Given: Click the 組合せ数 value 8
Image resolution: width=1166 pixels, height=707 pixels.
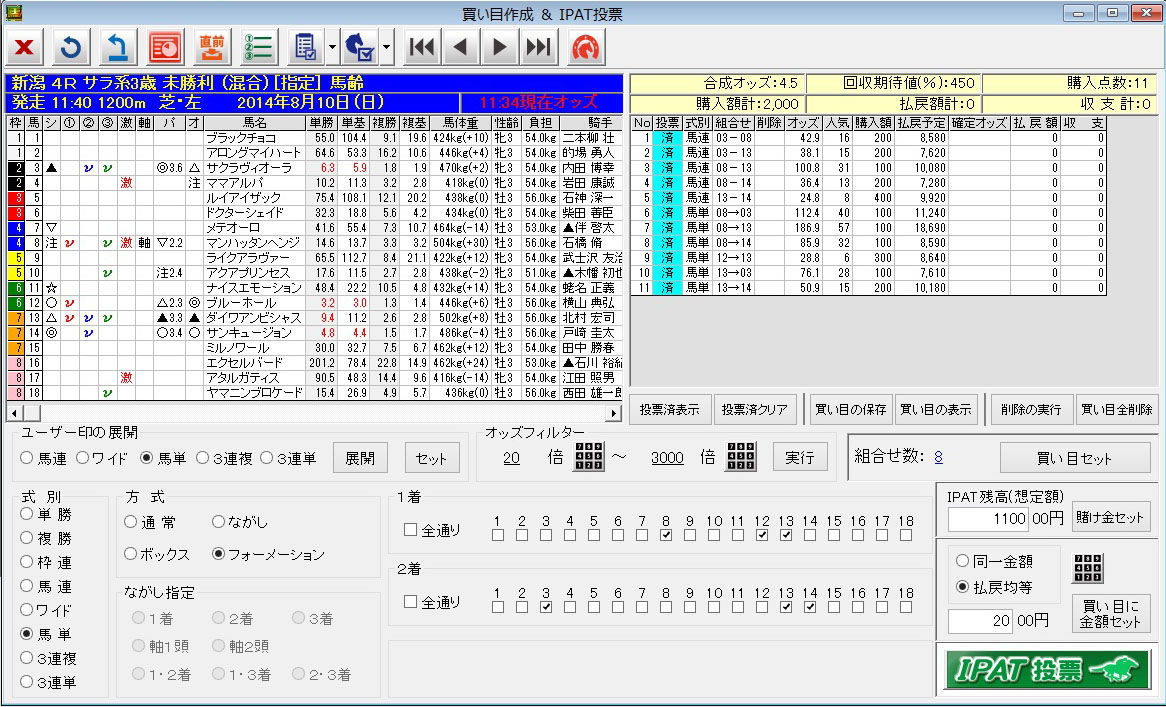Looking at the screenshot, I should (x=938, y=457).
